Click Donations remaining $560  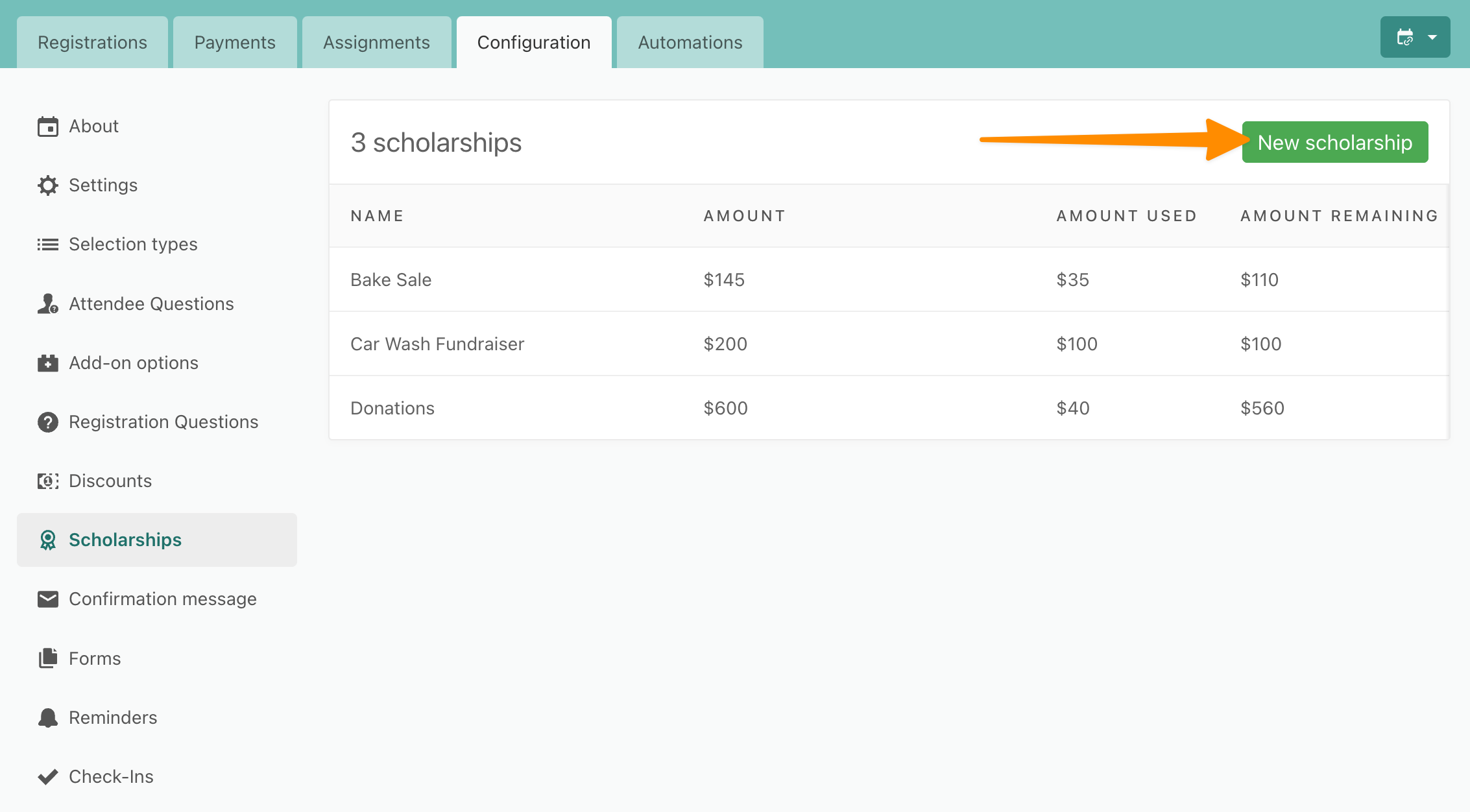(1262, 408)
